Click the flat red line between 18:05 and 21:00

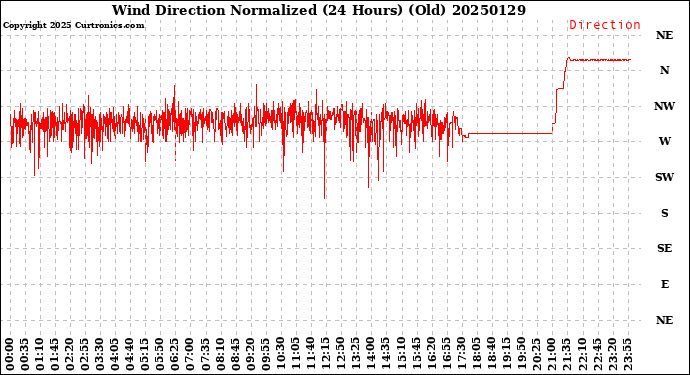(510, 133)
